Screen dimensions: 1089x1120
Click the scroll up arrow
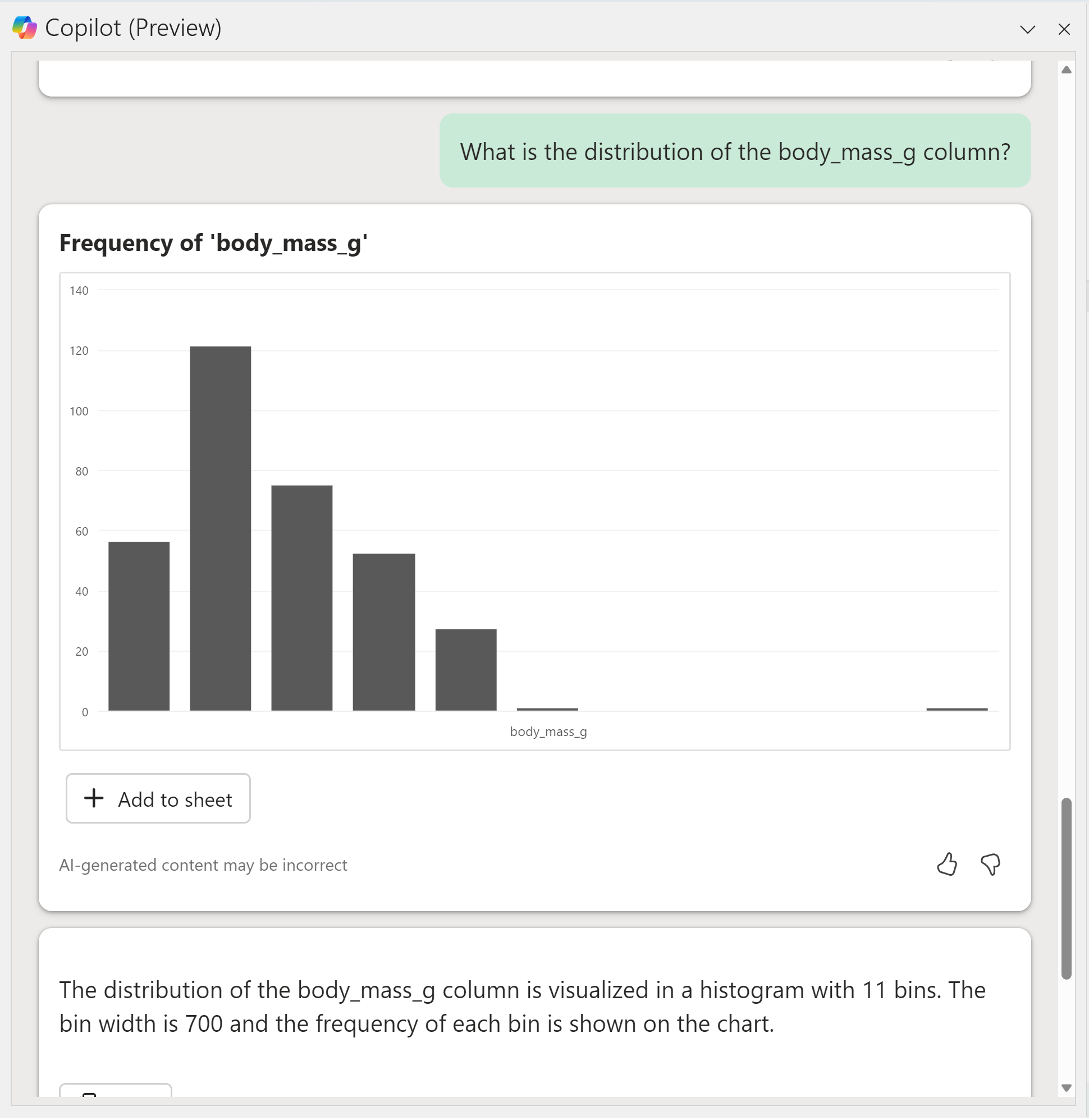[1066, 70]
